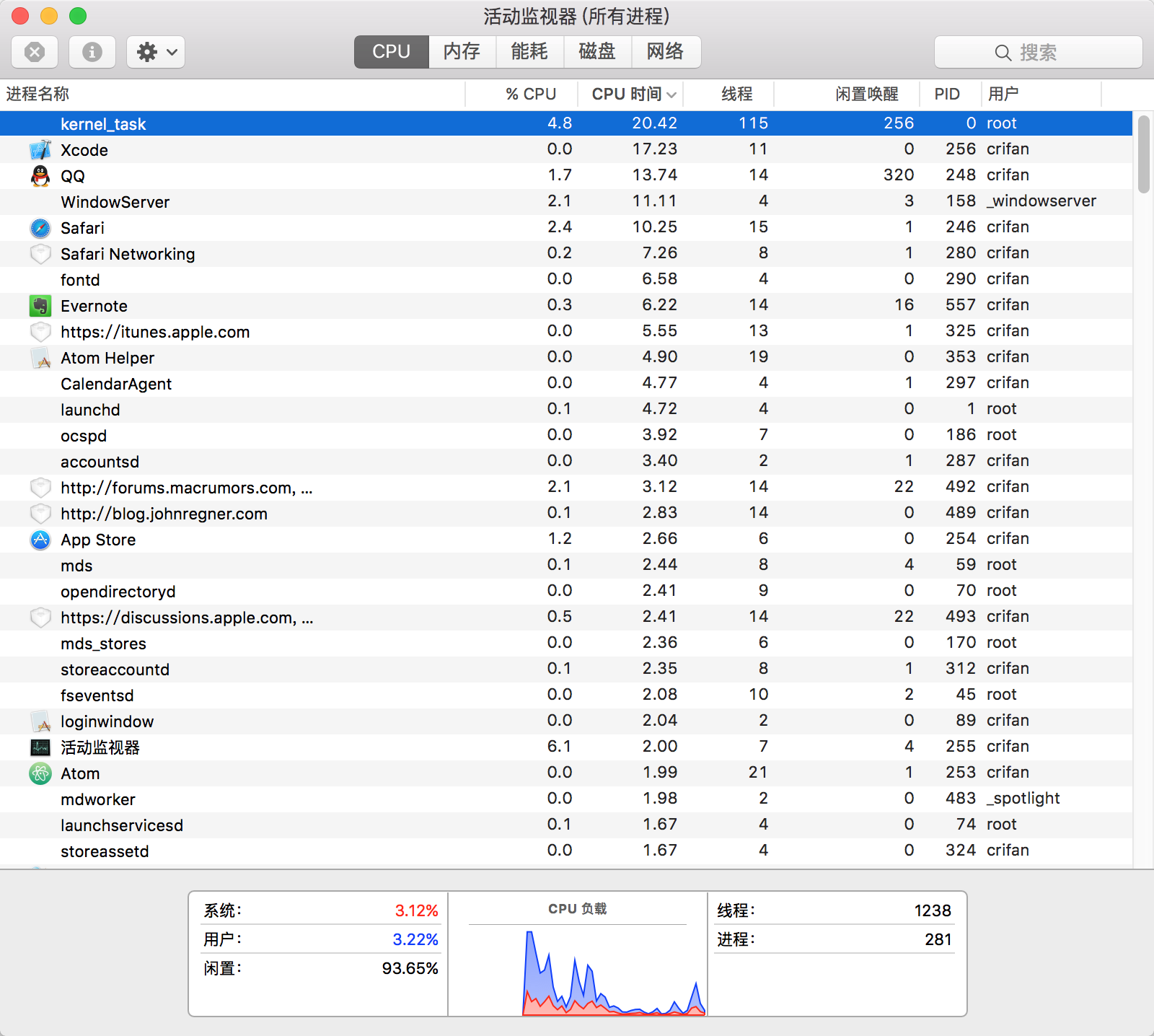
Task: Click the magnifier icon in search field
Action: click(x=1003, y=53)
